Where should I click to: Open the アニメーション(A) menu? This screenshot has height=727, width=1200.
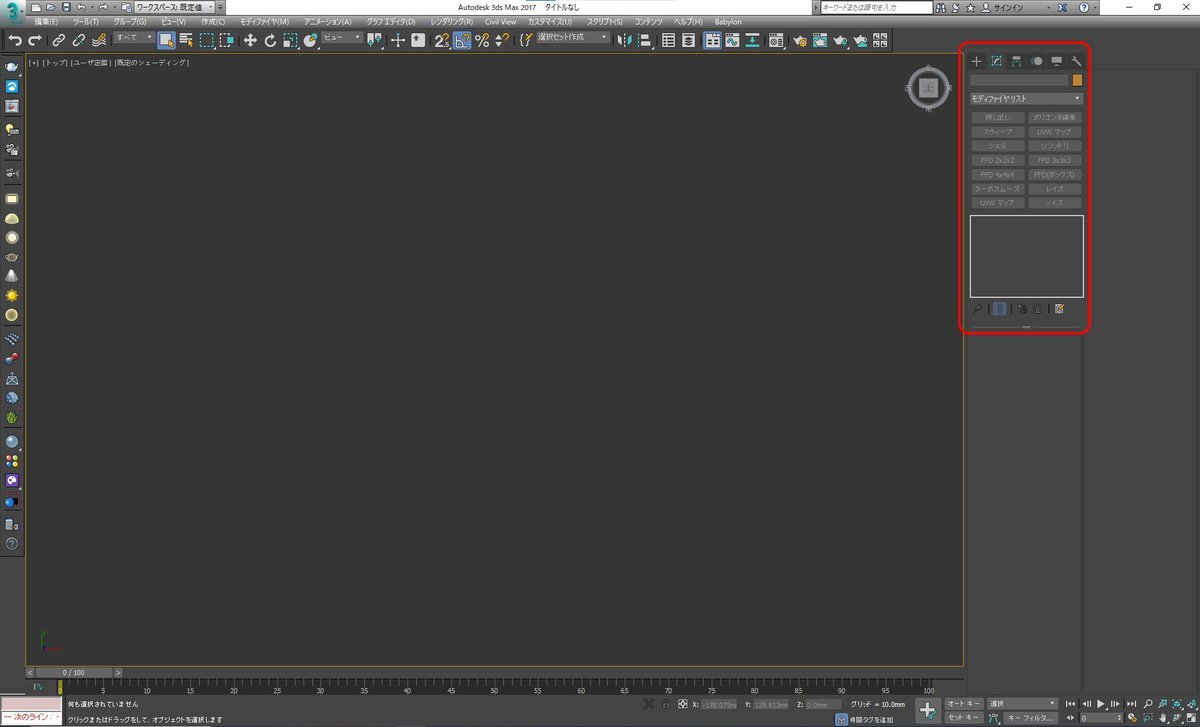(x=328, y=21)
